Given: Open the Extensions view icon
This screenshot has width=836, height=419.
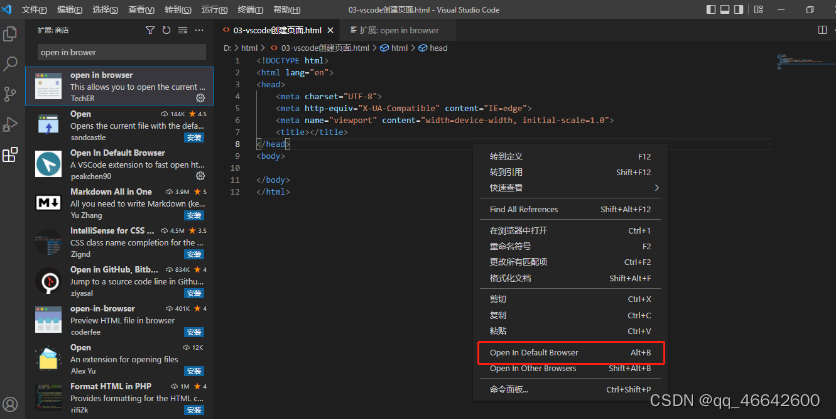Looking at the screenshot, I should point(10,155).
